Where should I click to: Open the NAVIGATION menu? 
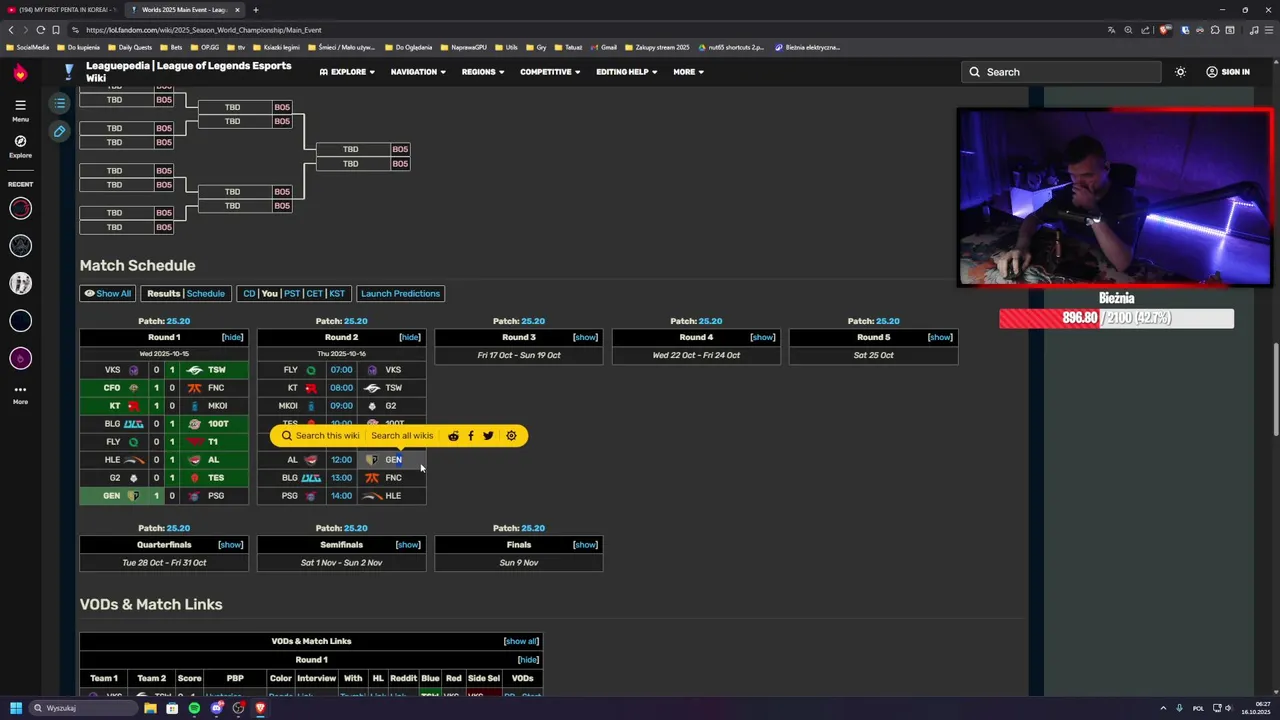pos(418,72)
